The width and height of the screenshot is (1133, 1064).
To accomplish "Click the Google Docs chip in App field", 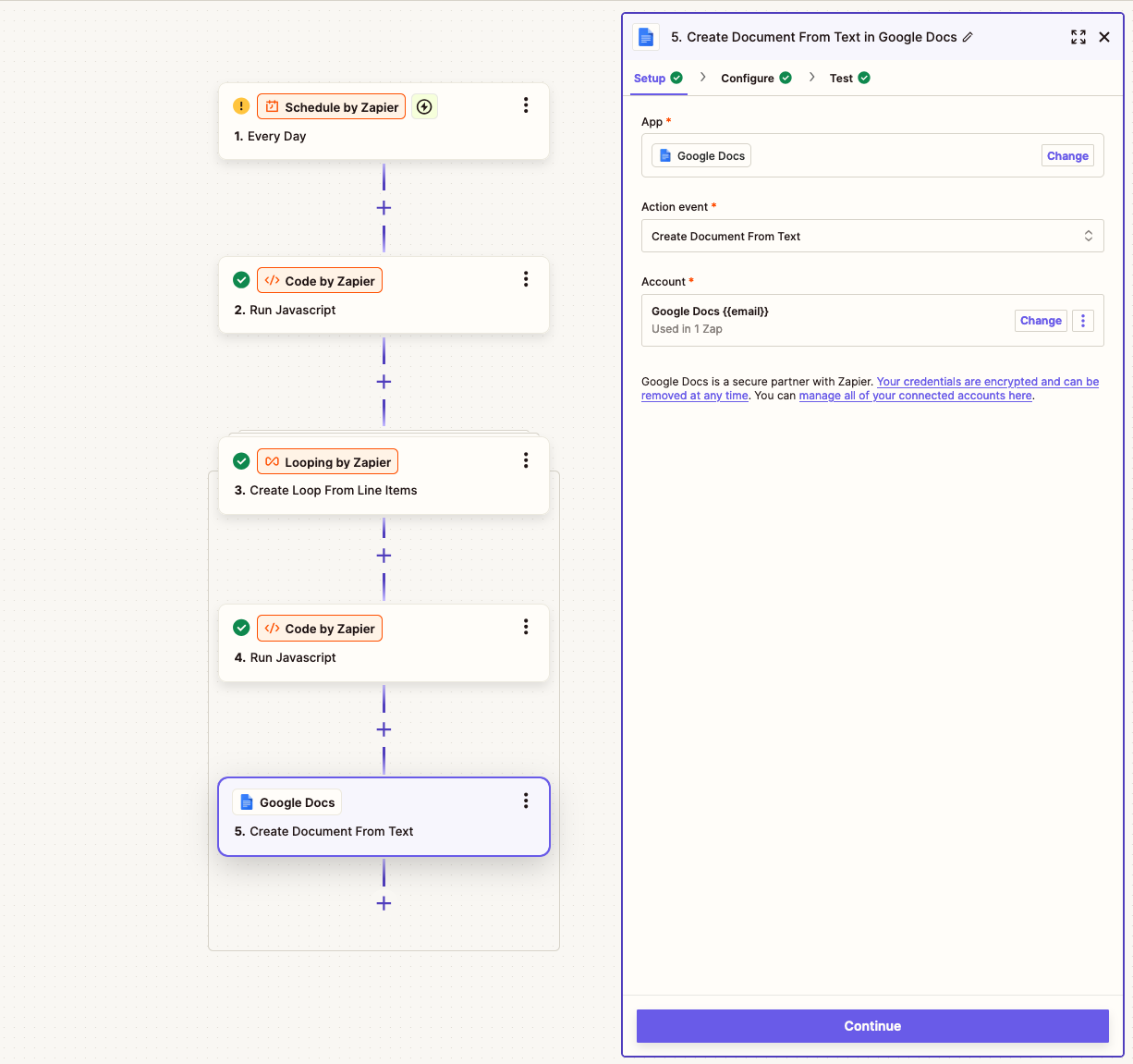I will point(701,156).
